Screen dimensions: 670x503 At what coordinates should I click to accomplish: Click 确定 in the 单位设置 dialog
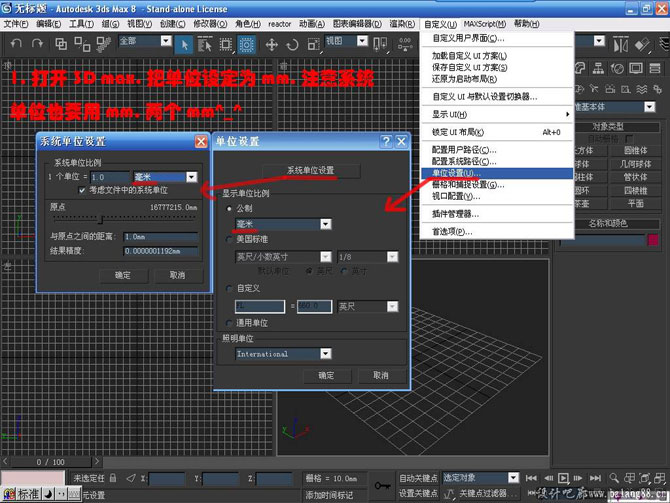326,376
